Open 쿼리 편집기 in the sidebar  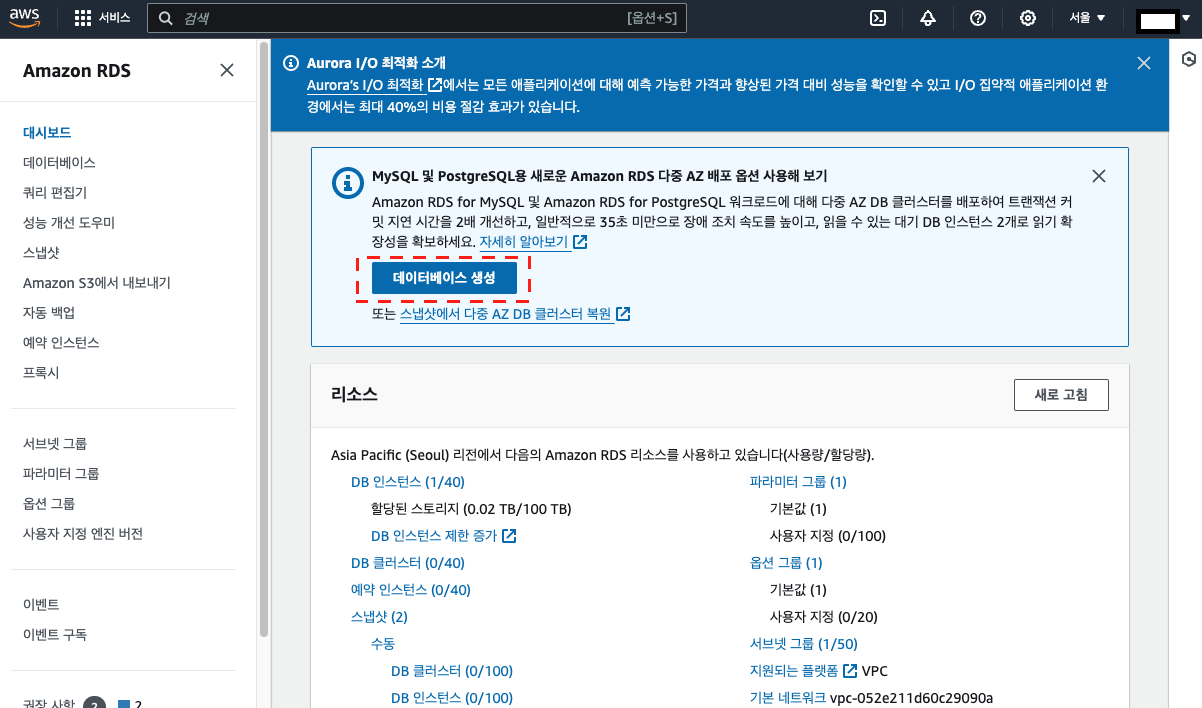click(x=55, y=192)
